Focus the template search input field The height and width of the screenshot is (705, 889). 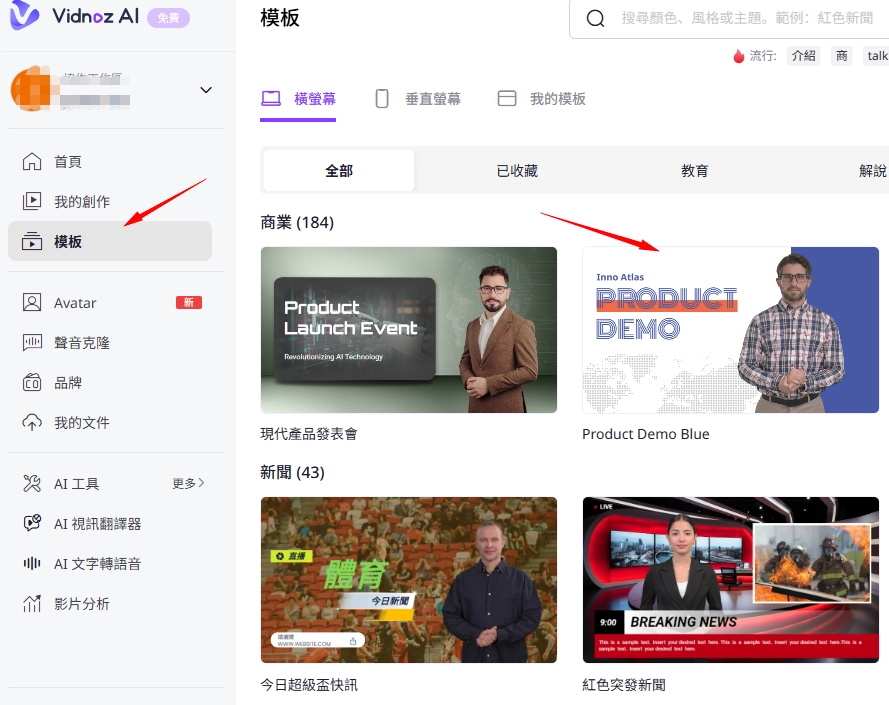(x=729, y=18)
